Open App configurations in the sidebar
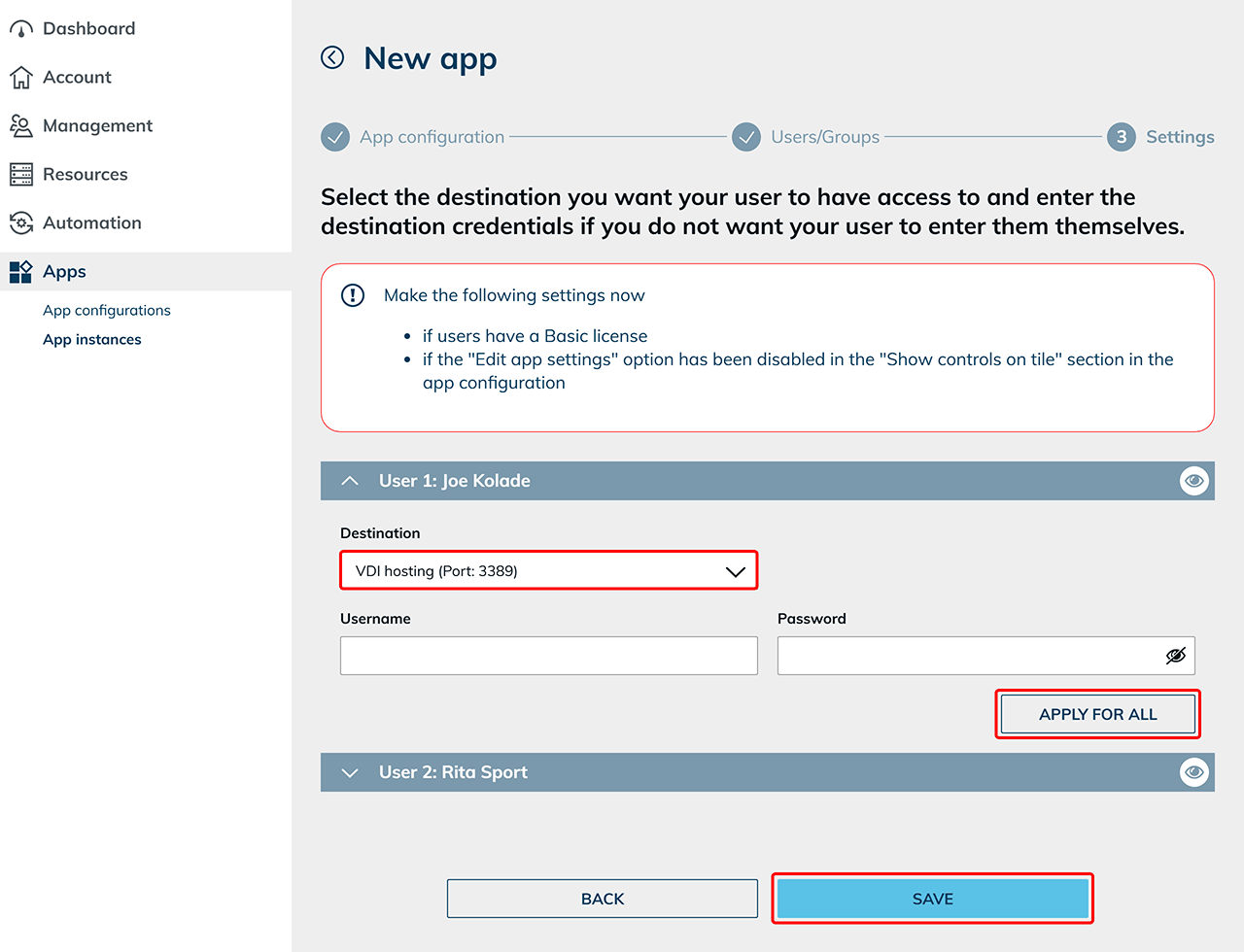 [x=107, y=311]
